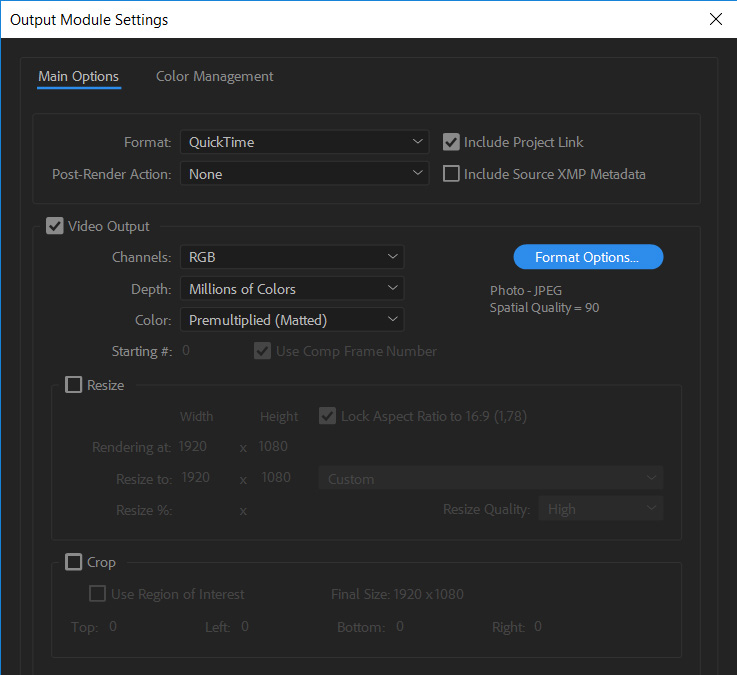Viewport: 737px width, 675px height.
Task: Click the Format Options button
Action: 588,257
